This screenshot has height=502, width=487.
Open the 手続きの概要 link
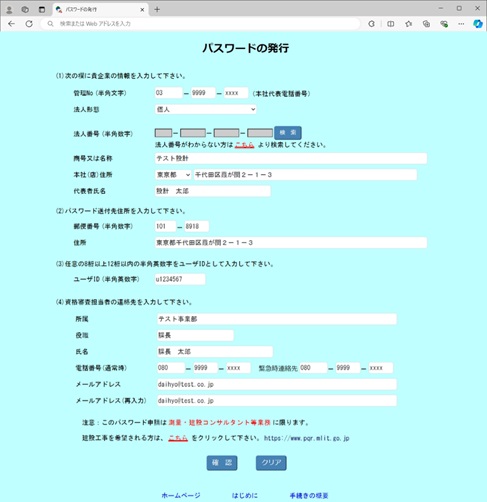tap(309, 495)
